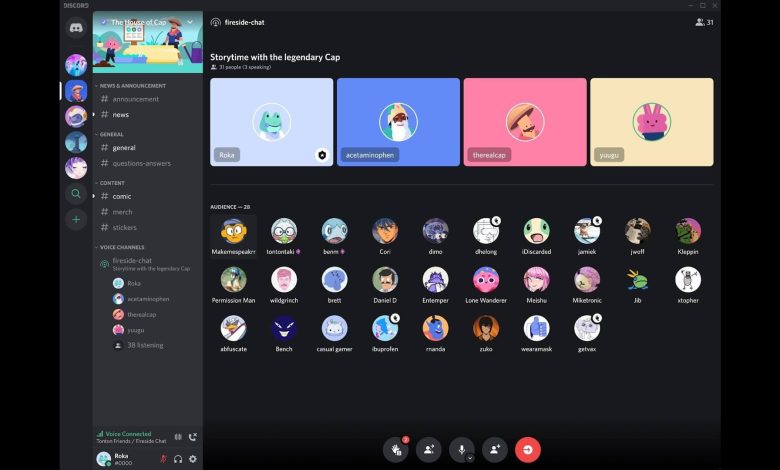Click fireside-chat title in header

(244, 22)
